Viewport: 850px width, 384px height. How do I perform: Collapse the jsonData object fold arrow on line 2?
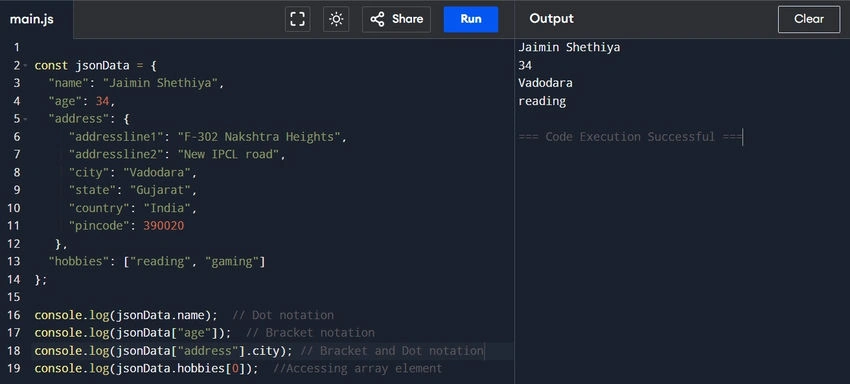coord(25,66)
